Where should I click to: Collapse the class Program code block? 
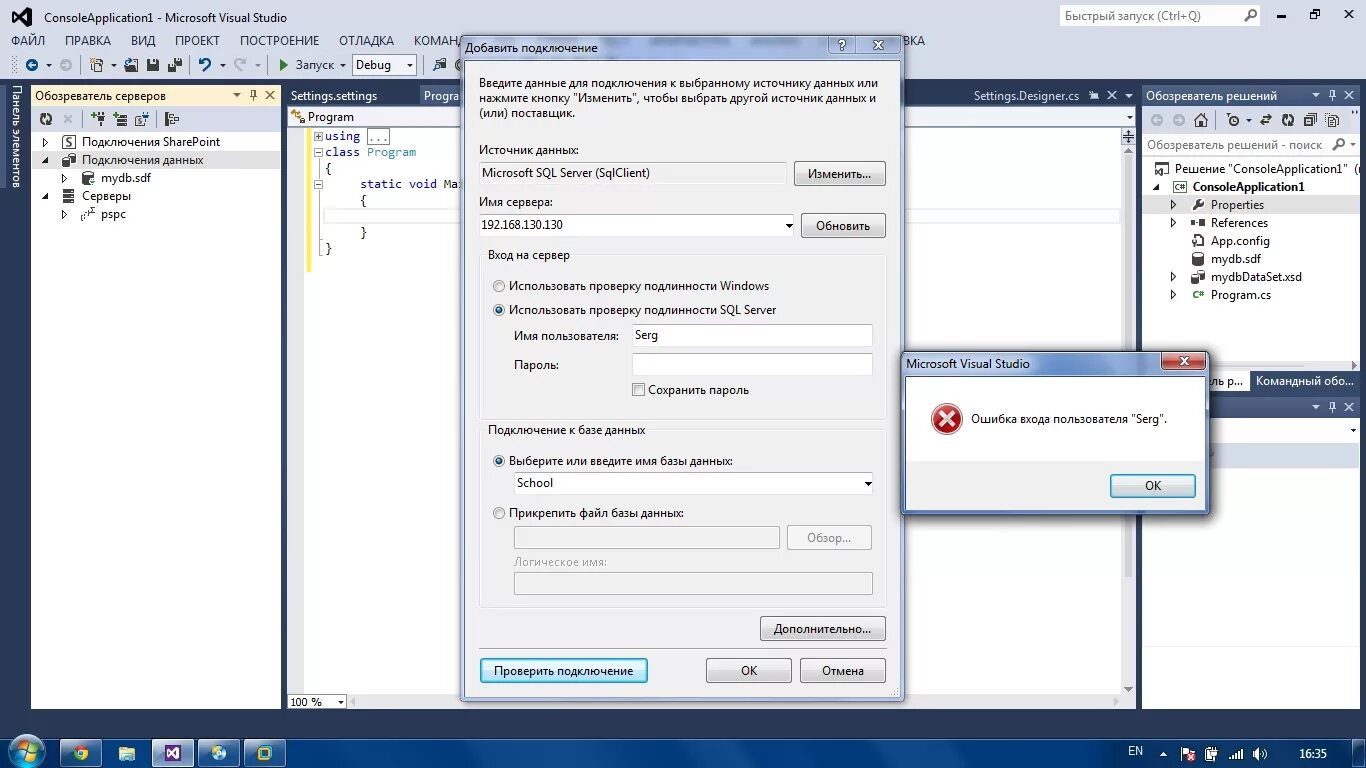(x=319, y=152)
